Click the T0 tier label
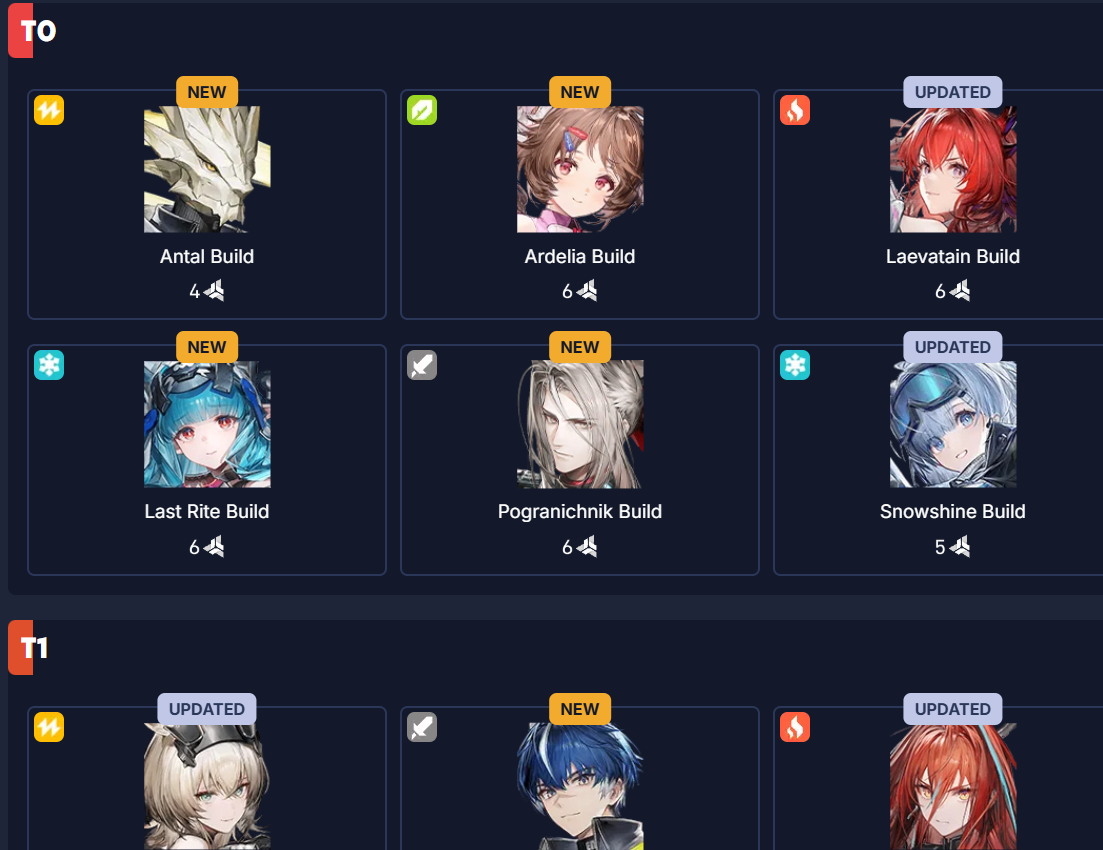The height and width of the screenshot is (850, 1103). point(33,30)
